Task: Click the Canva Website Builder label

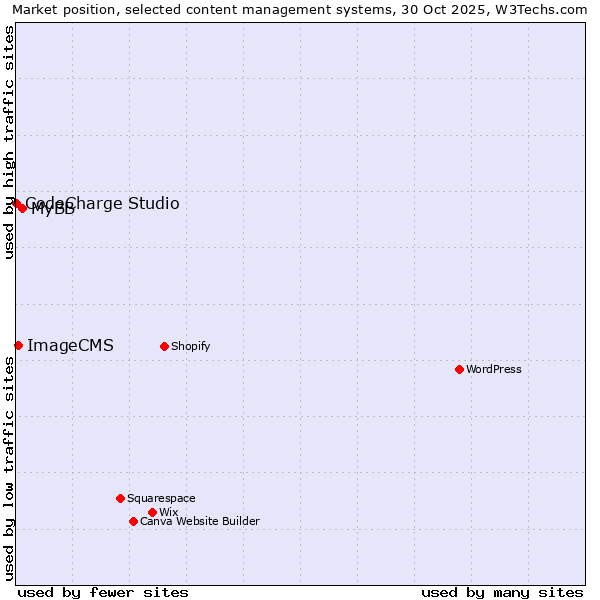Action: [199, 521]
